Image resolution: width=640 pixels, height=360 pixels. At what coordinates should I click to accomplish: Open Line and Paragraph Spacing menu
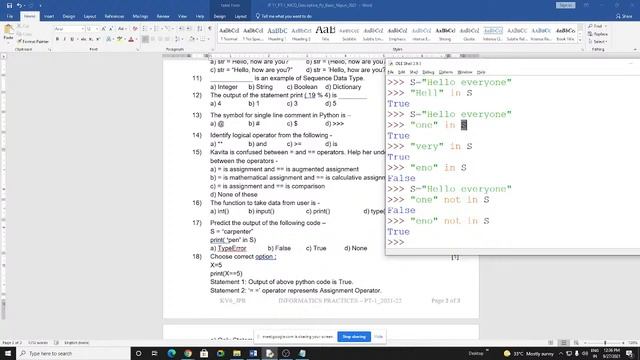[x=178, y=39]
